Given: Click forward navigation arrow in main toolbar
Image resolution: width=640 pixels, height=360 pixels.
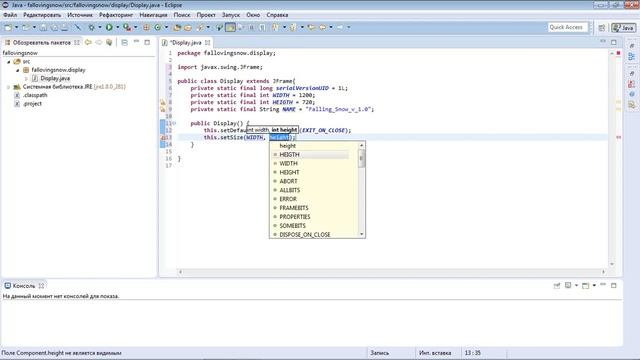Looking at the screenshot, I should (x=340, y=27).
